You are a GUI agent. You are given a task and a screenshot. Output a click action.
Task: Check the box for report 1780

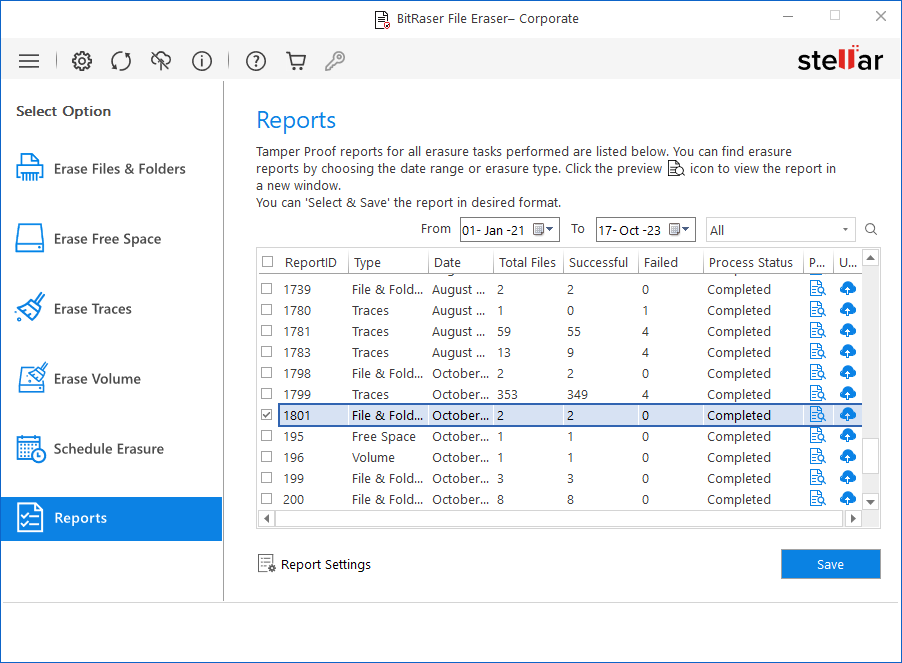coord(266,310)
